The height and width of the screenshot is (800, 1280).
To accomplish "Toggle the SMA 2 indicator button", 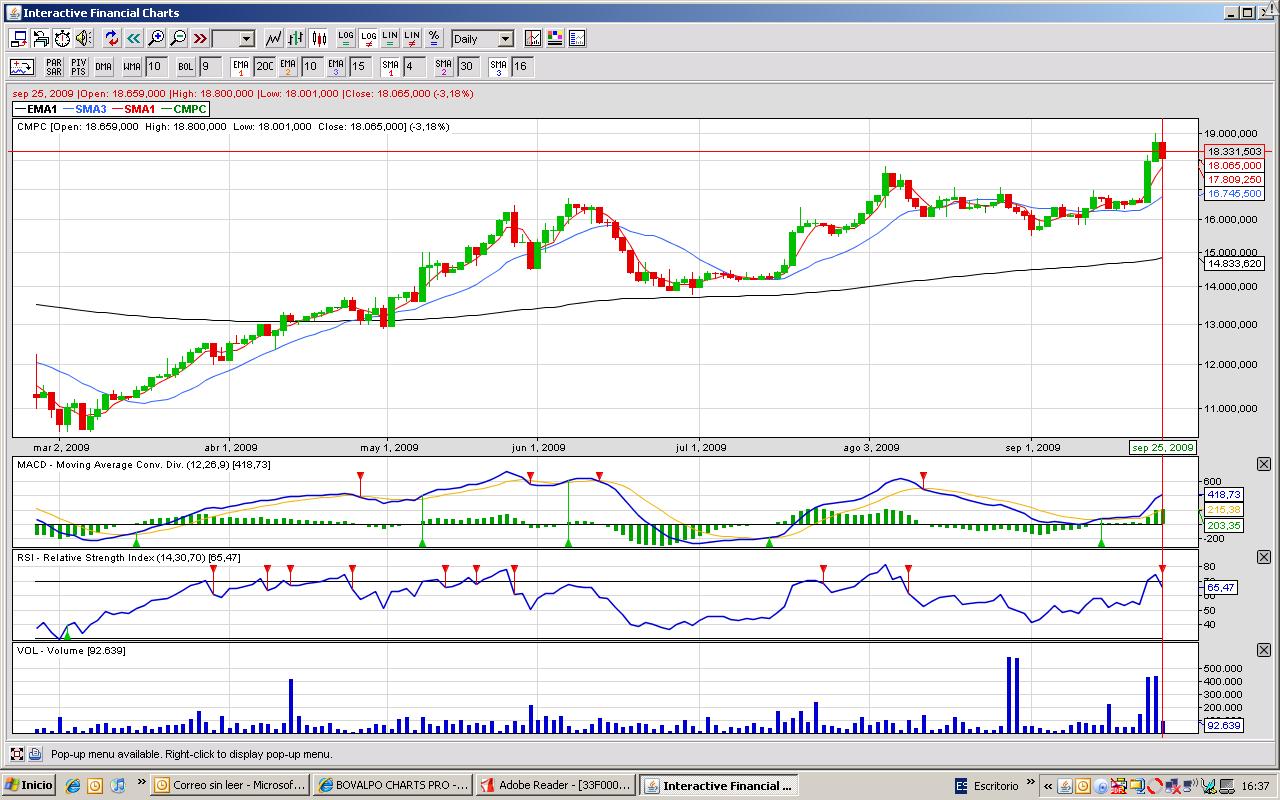I will 444,67.
